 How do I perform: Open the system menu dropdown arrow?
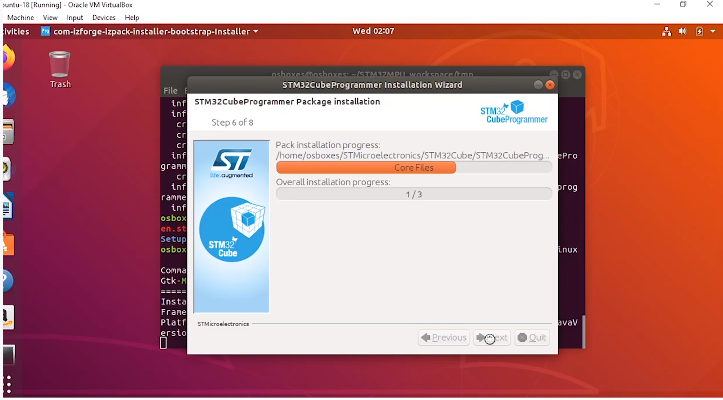coord(713,31)
